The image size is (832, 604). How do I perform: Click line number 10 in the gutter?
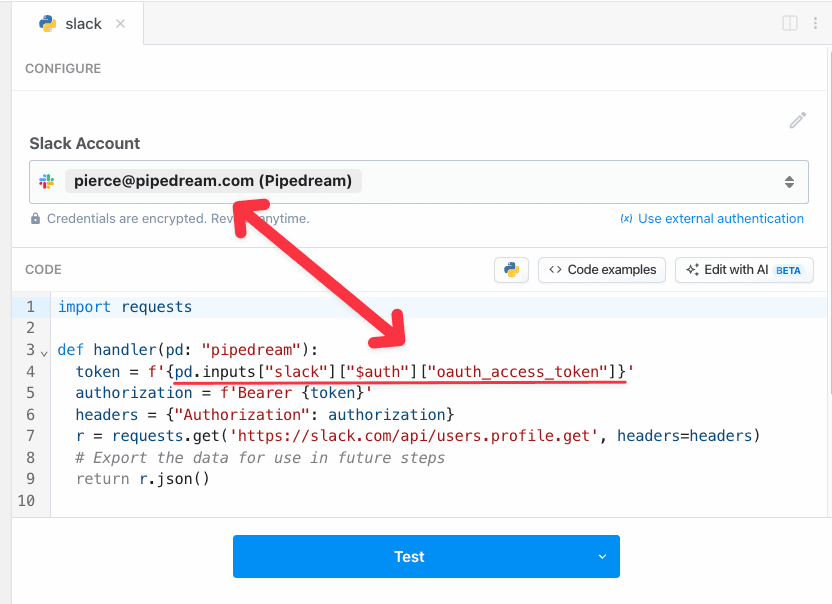click(26, 501)
